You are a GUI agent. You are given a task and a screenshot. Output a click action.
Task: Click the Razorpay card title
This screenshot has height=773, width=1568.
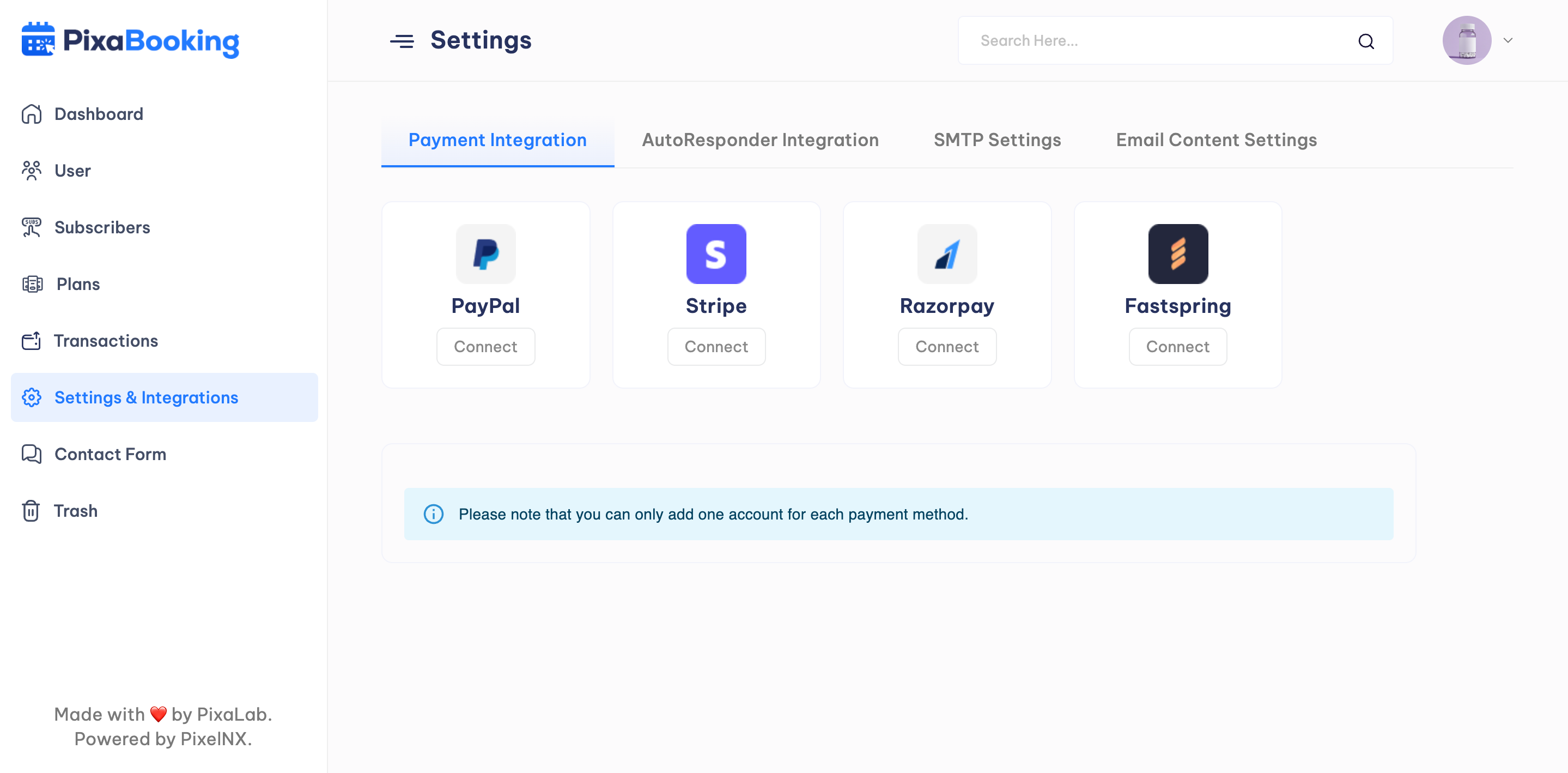coord(947,306)
